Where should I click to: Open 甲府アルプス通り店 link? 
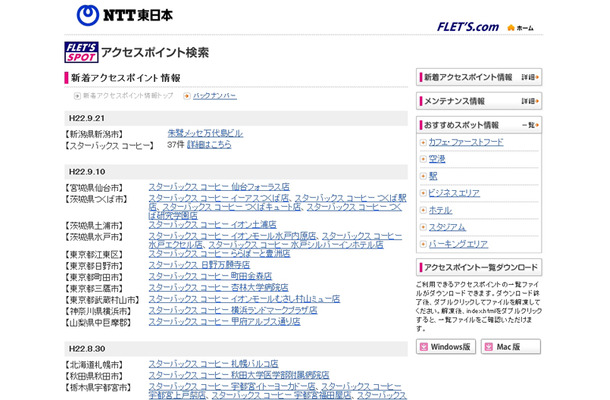[x=224, y=321]
